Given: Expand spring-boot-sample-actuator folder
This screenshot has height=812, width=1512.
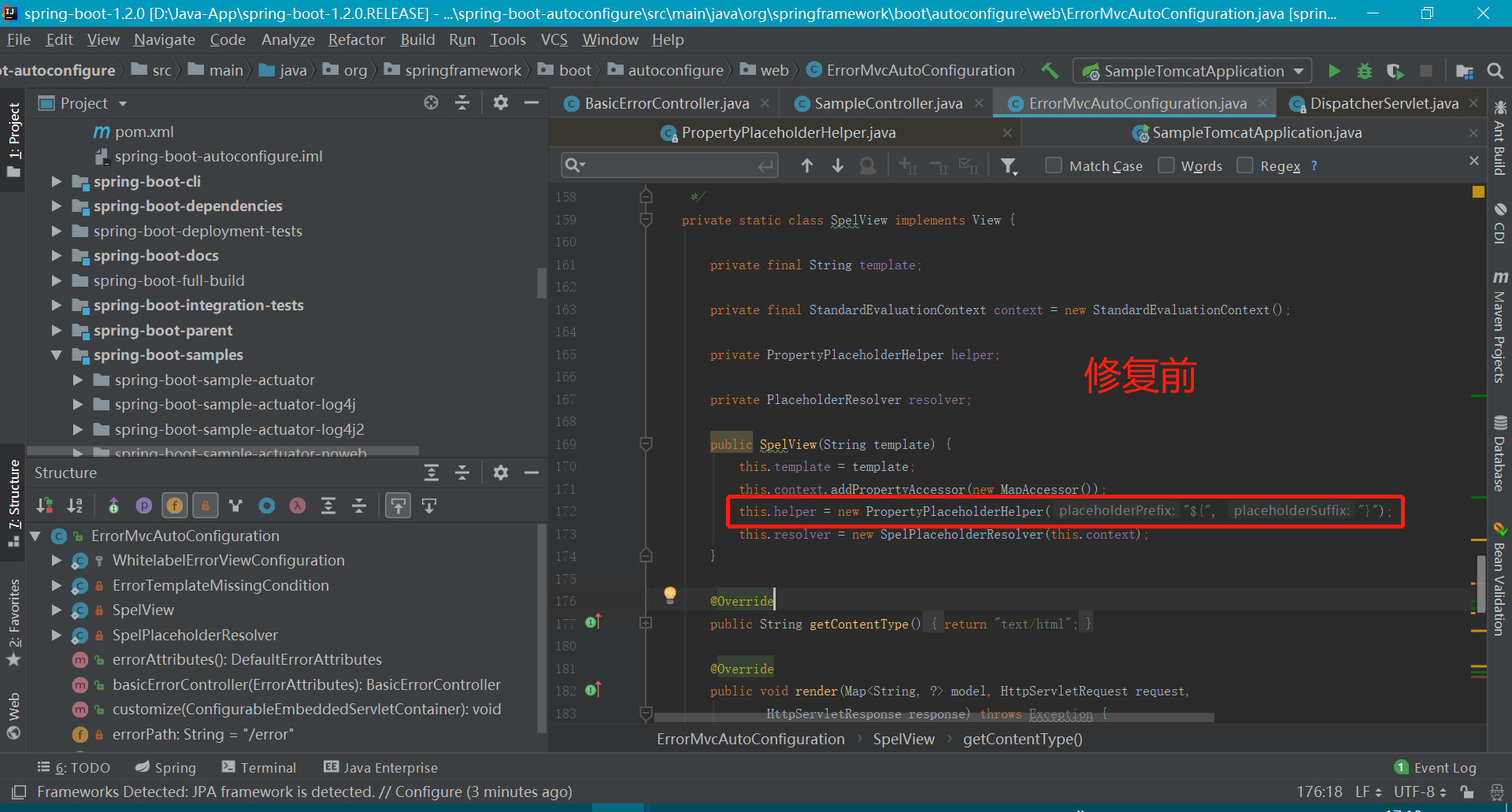Looking at the screenshot, I should click(78, 380).
